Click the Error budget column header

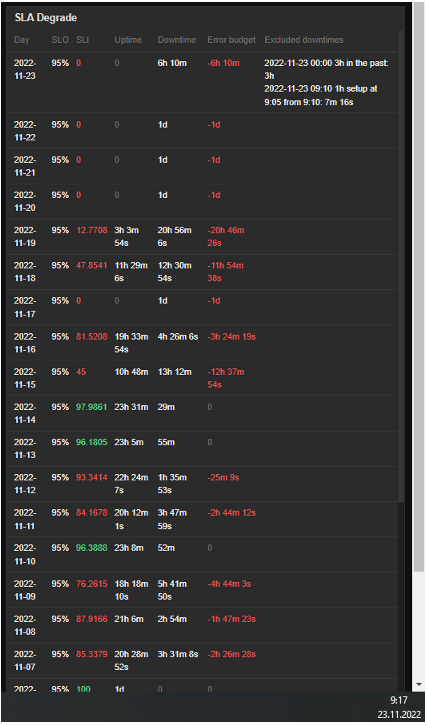click(231, 40)
